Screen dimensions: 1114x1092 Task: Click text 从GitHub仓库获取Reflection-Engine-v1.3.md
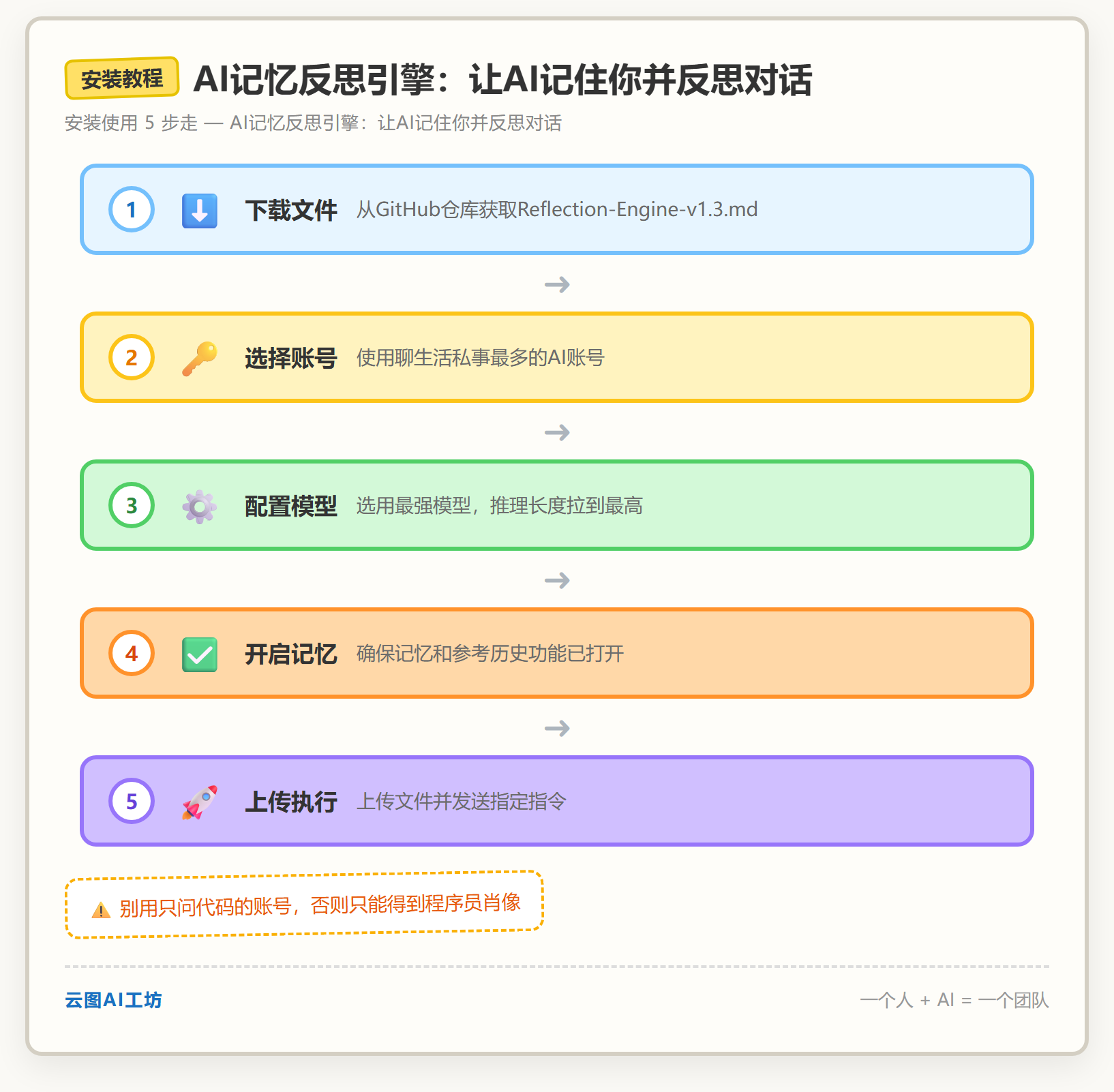tap(557, 209)
